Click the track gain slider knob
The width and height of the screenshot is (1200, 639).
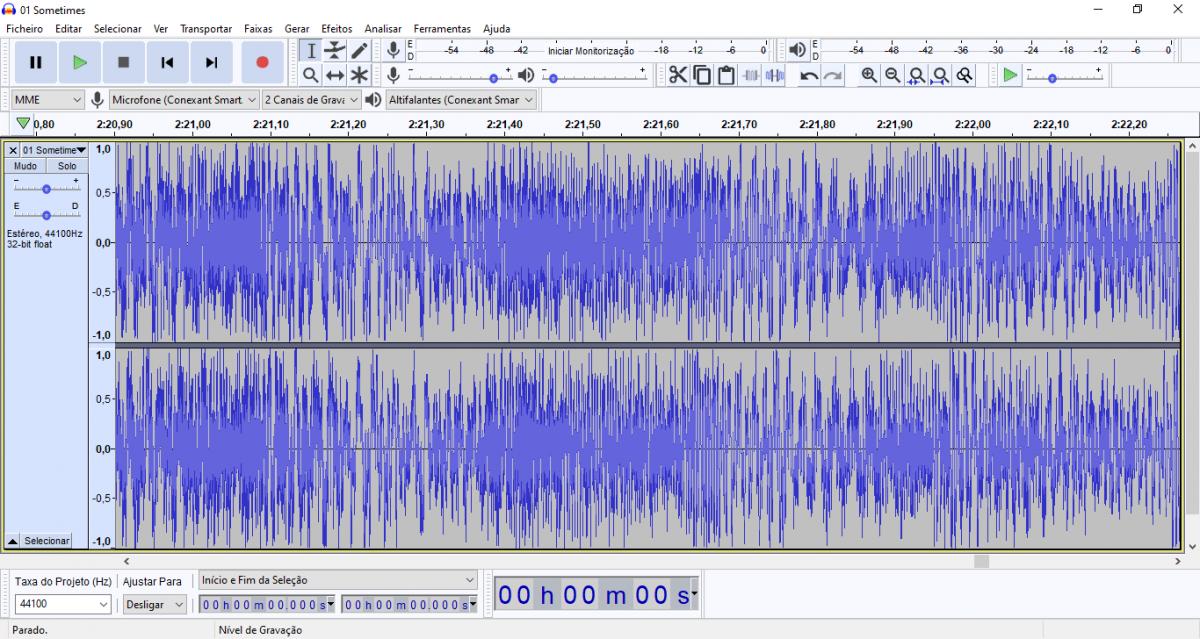[46, 189]
